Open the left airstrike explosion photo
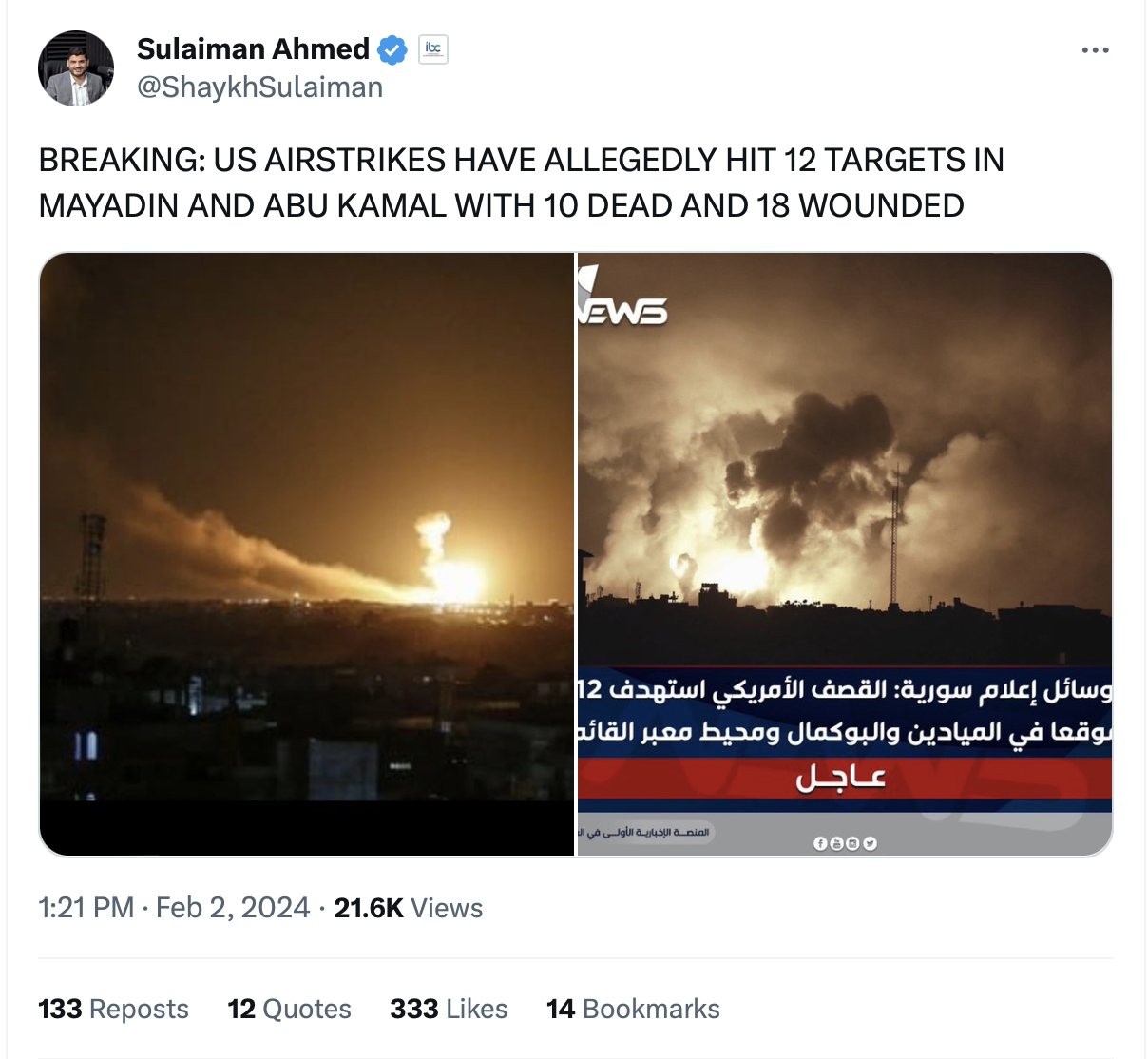Image resolution: width=1148 pixels, height=1059 pixels. click(x=307, y=554)
